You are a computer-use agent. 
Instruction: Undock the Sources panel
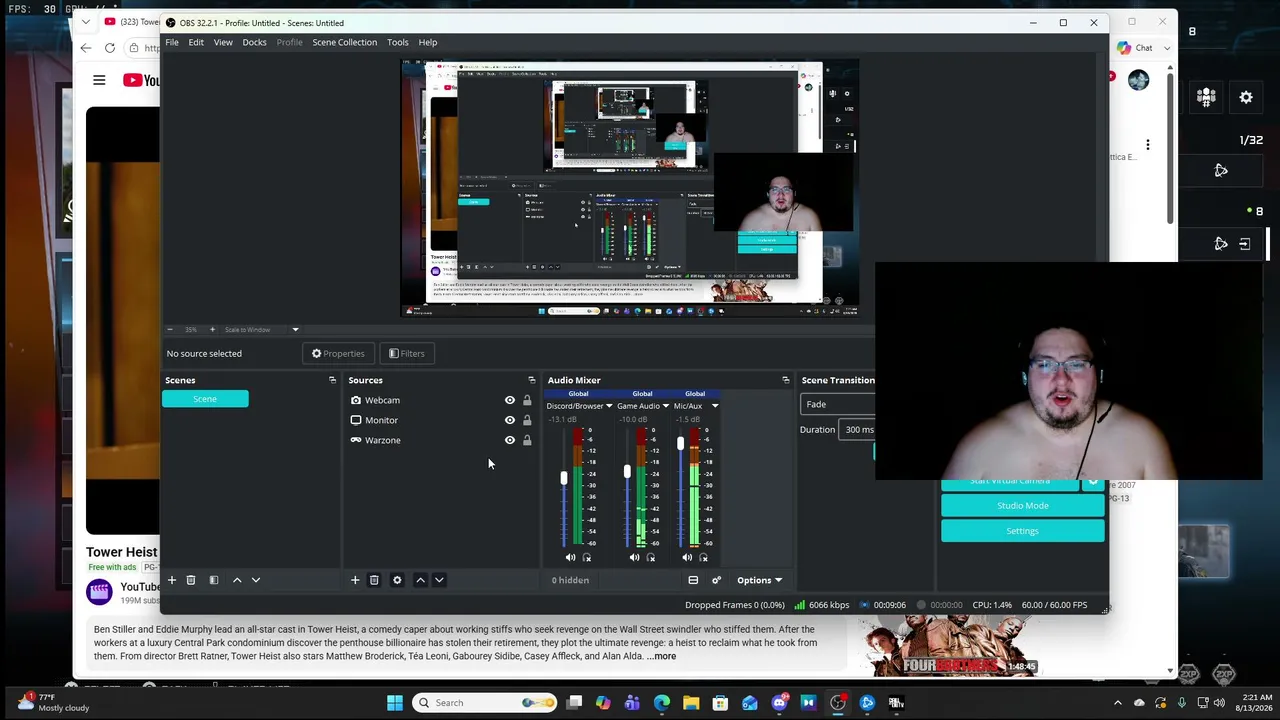pos(531,380)
